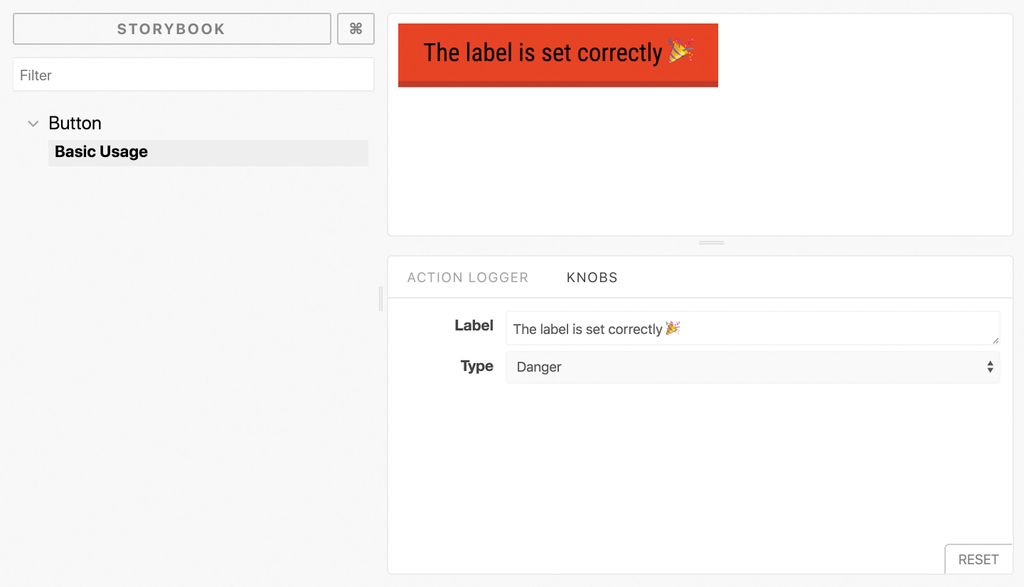
Task: Open the Type knob dropdown
Action: click(750, 367)
